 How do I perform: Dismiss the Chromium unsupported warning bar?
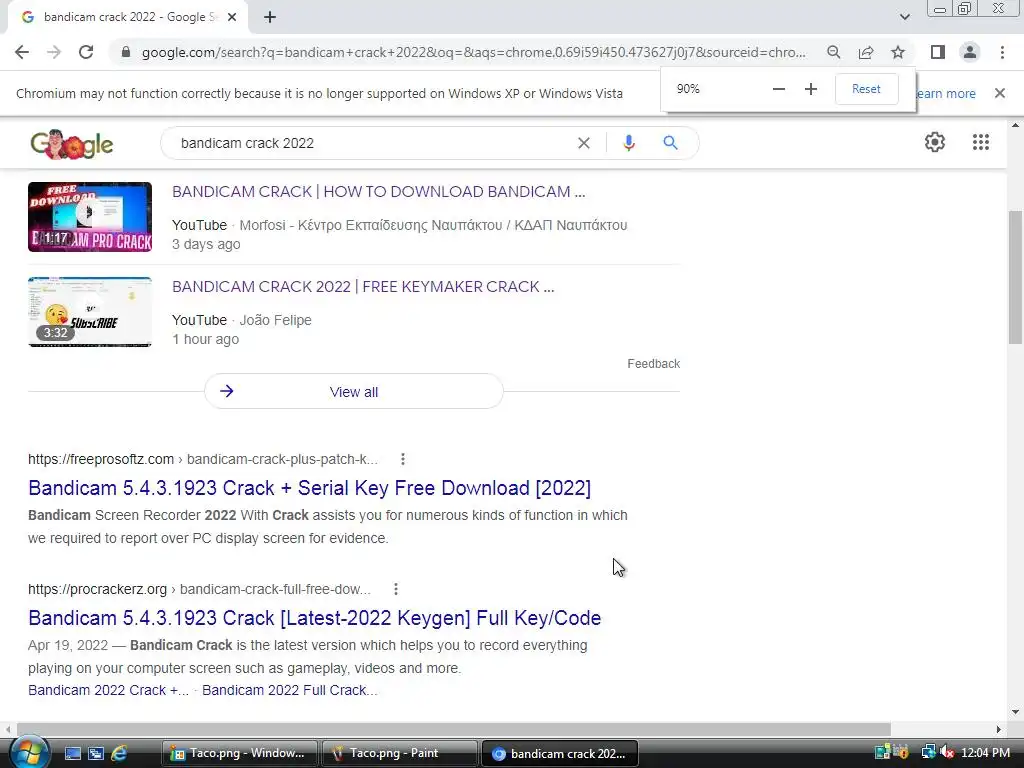[999, 93]
